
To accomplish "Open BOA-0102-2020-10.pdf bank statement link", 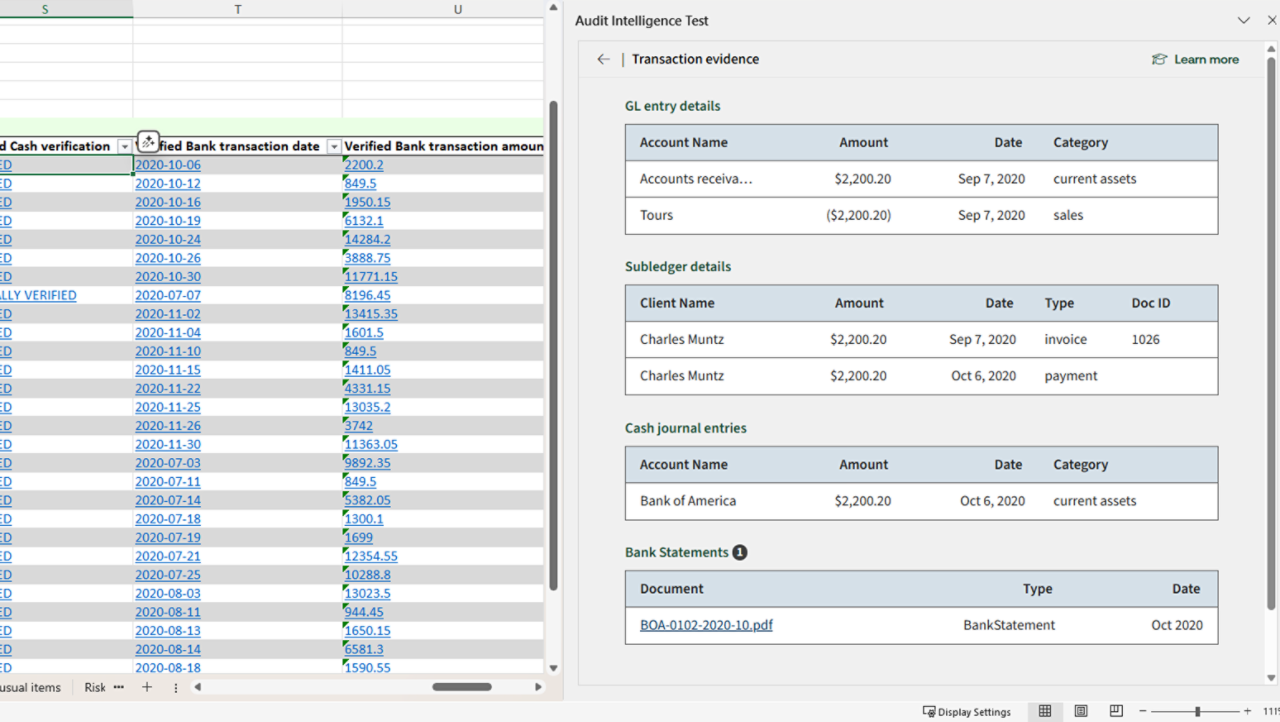I will click(706, 625).
